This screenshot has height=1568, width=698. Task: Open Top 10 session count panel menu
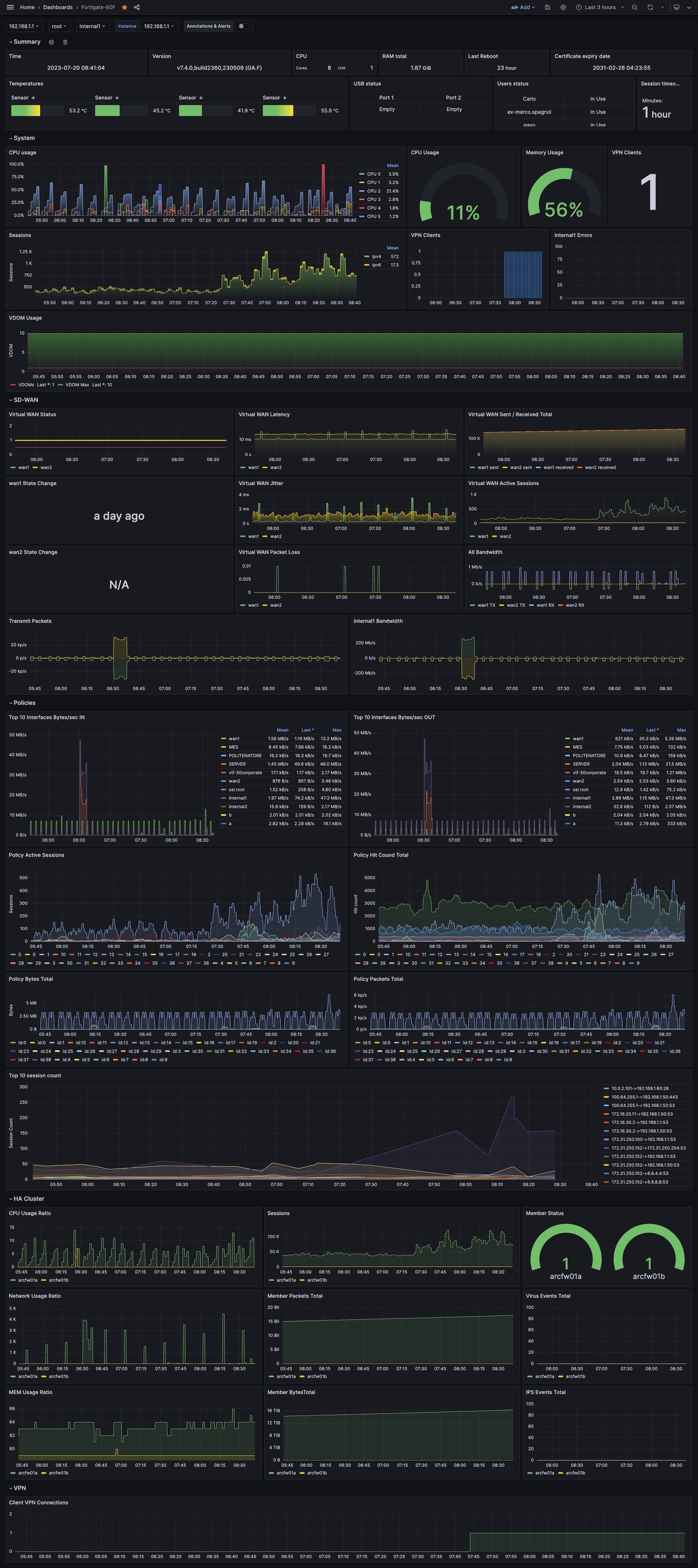(35, 1076)
